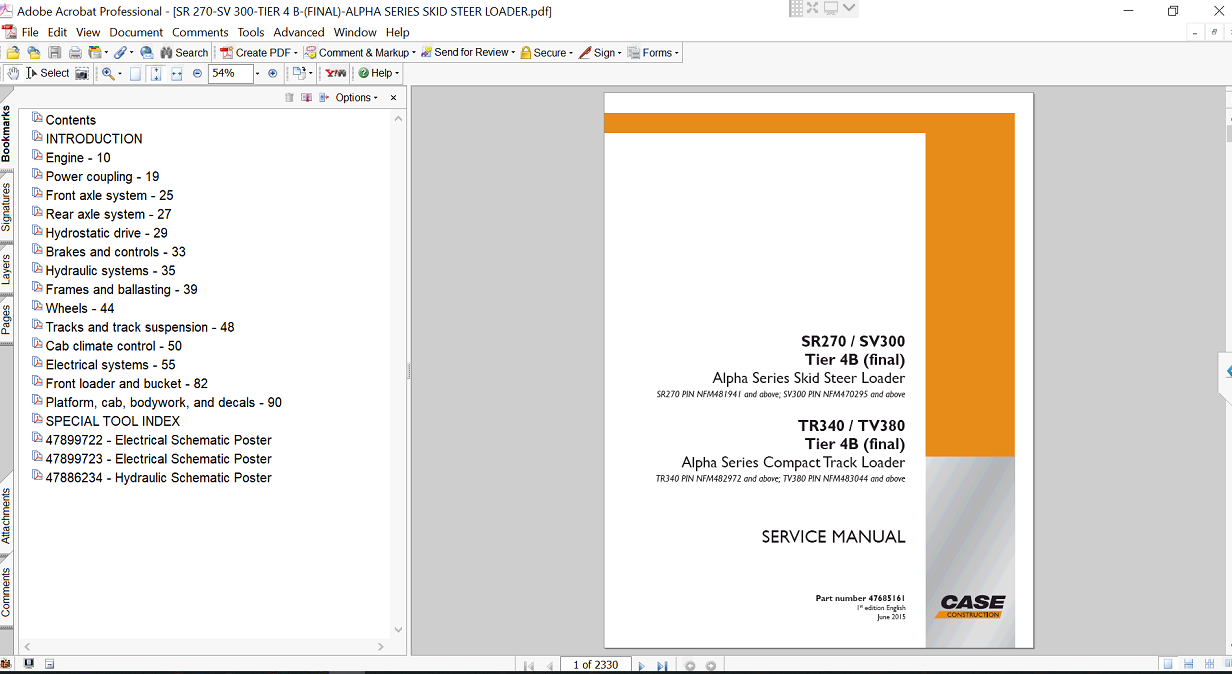Toggle Fit Width page view
Image resolution: width=1232 pixels, height=674 pixels.
coord(177,73)
